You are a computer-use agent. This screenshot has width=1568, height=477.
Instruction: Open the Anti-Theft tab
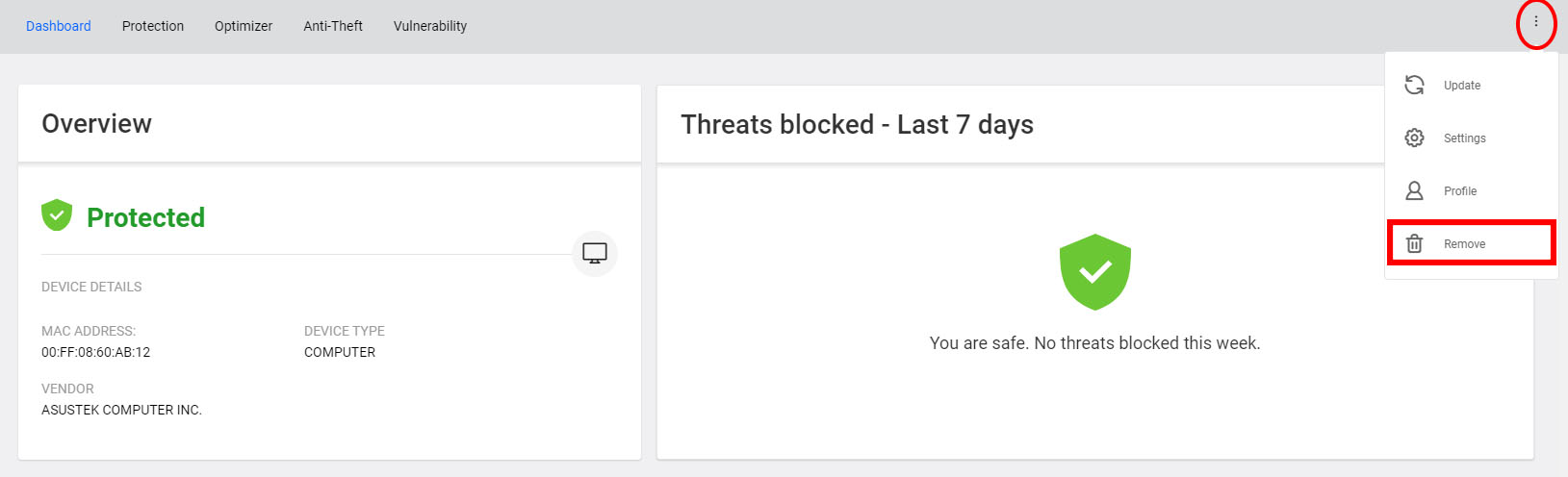tap(333, 26)
